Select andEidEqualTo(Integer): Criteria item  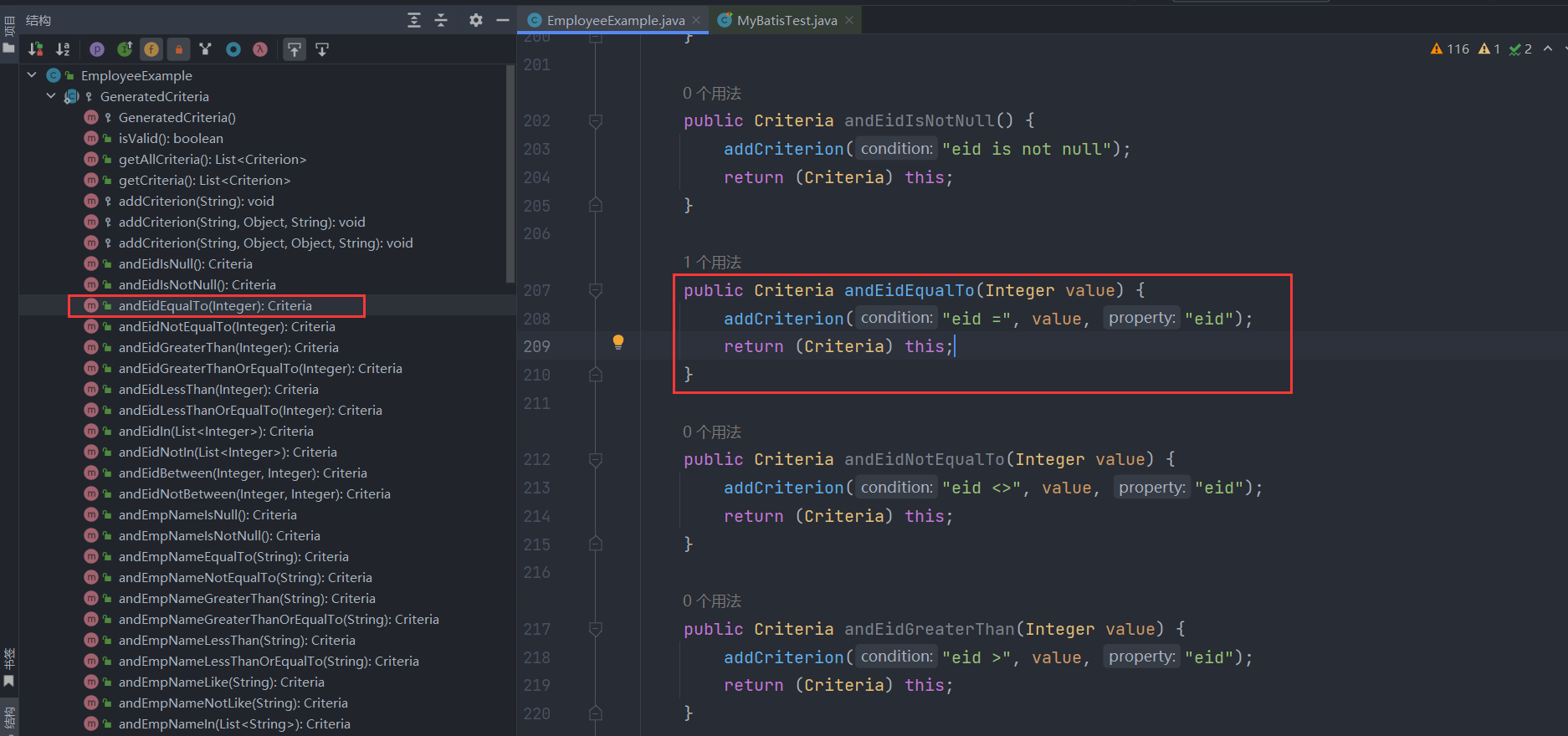coord(215,305)
